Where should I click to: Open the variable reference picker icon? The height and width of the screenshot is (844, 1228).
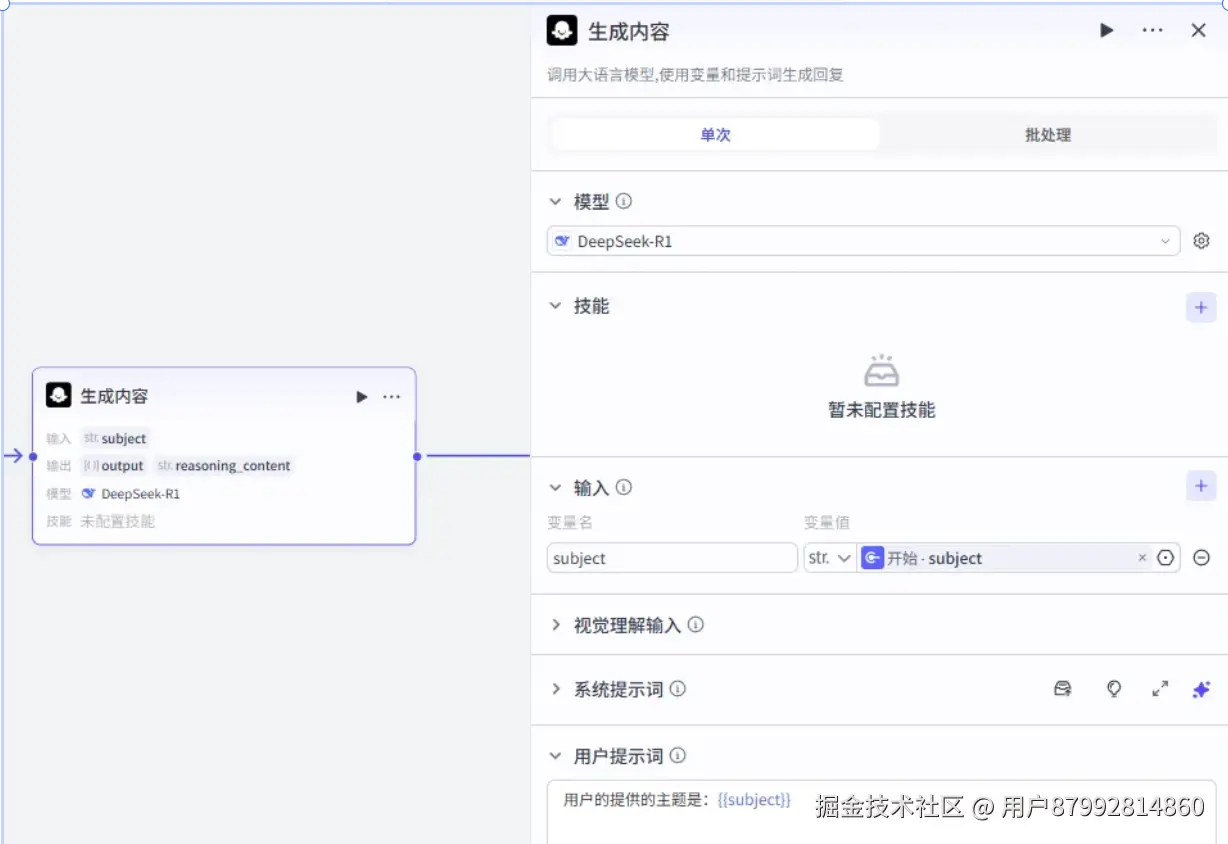coord(1165,558)
